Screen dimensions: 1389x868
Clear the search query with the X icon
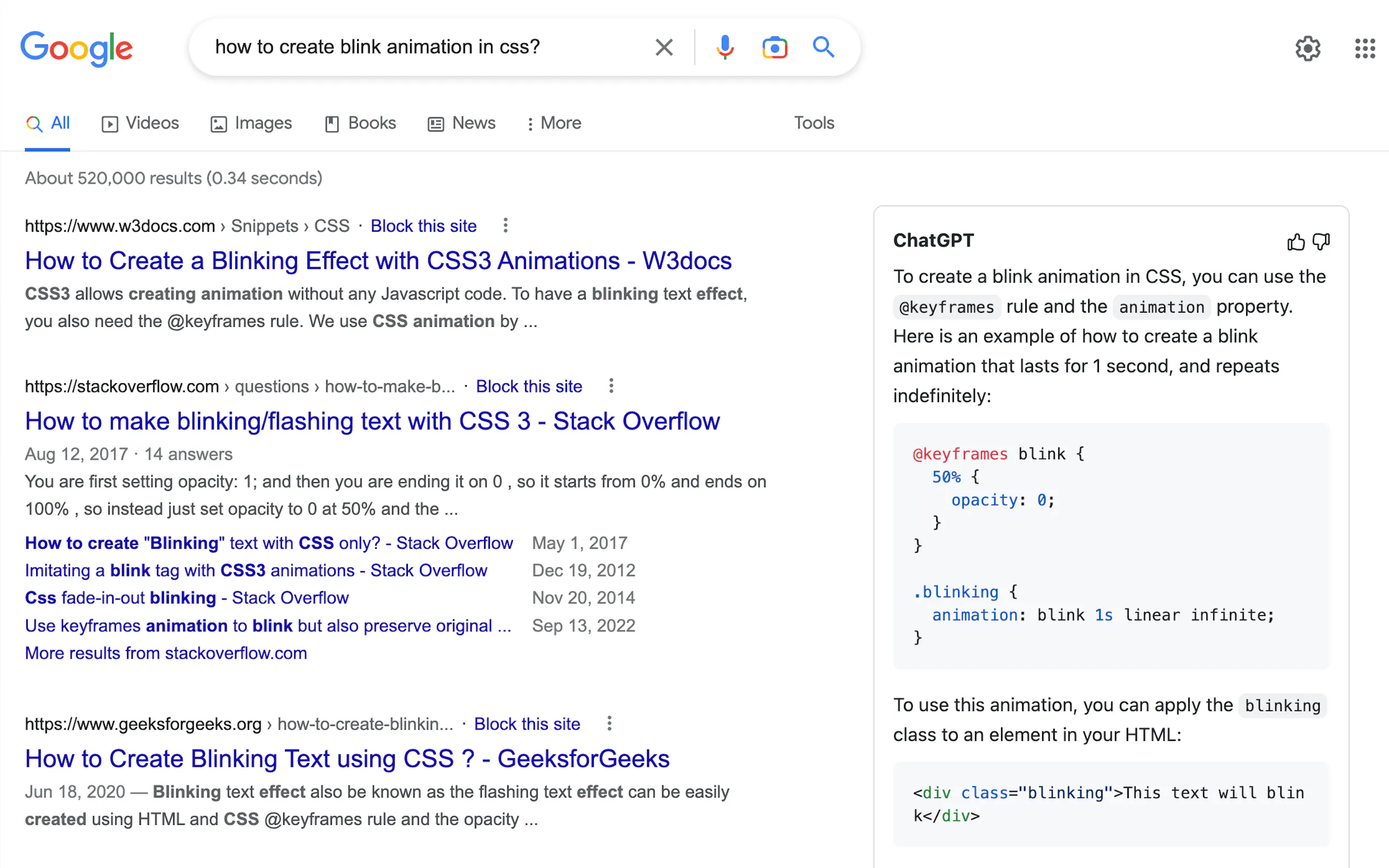pyautogui.click(x=663, y=47)
